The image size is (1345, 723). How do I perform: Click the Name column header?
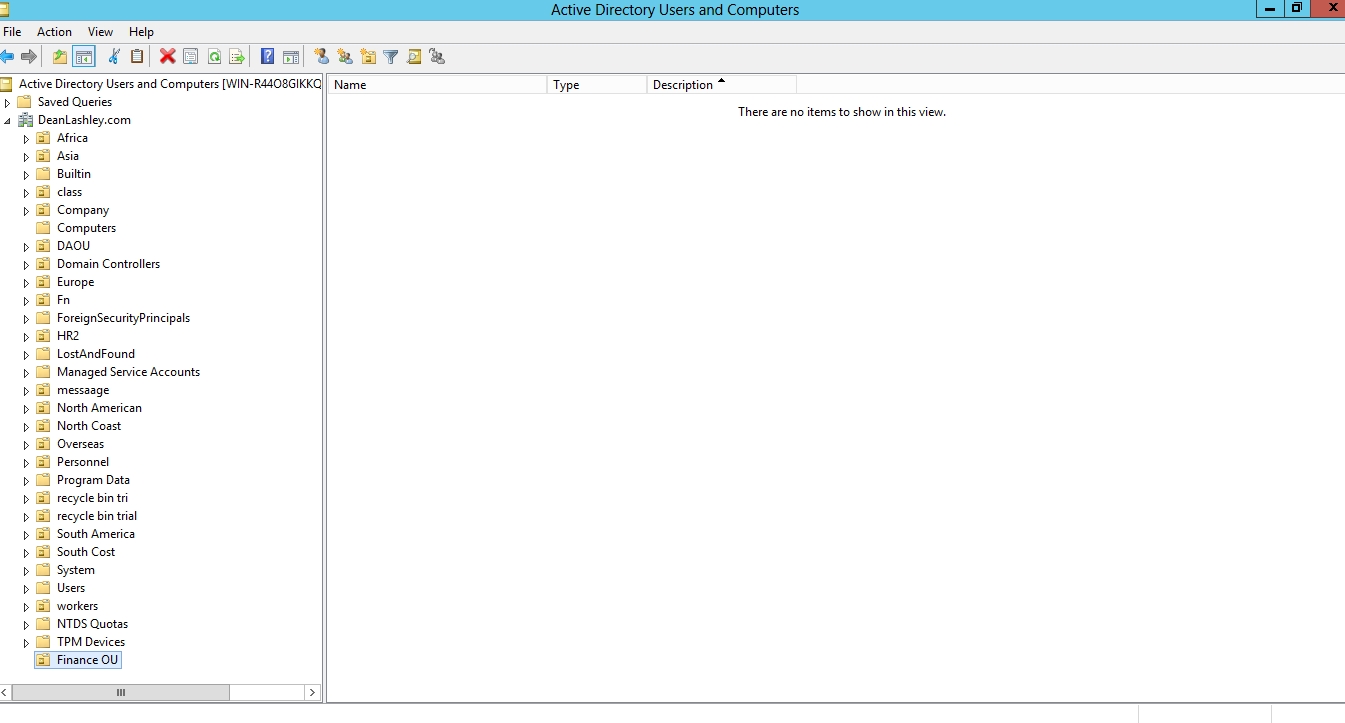(437, 85)
